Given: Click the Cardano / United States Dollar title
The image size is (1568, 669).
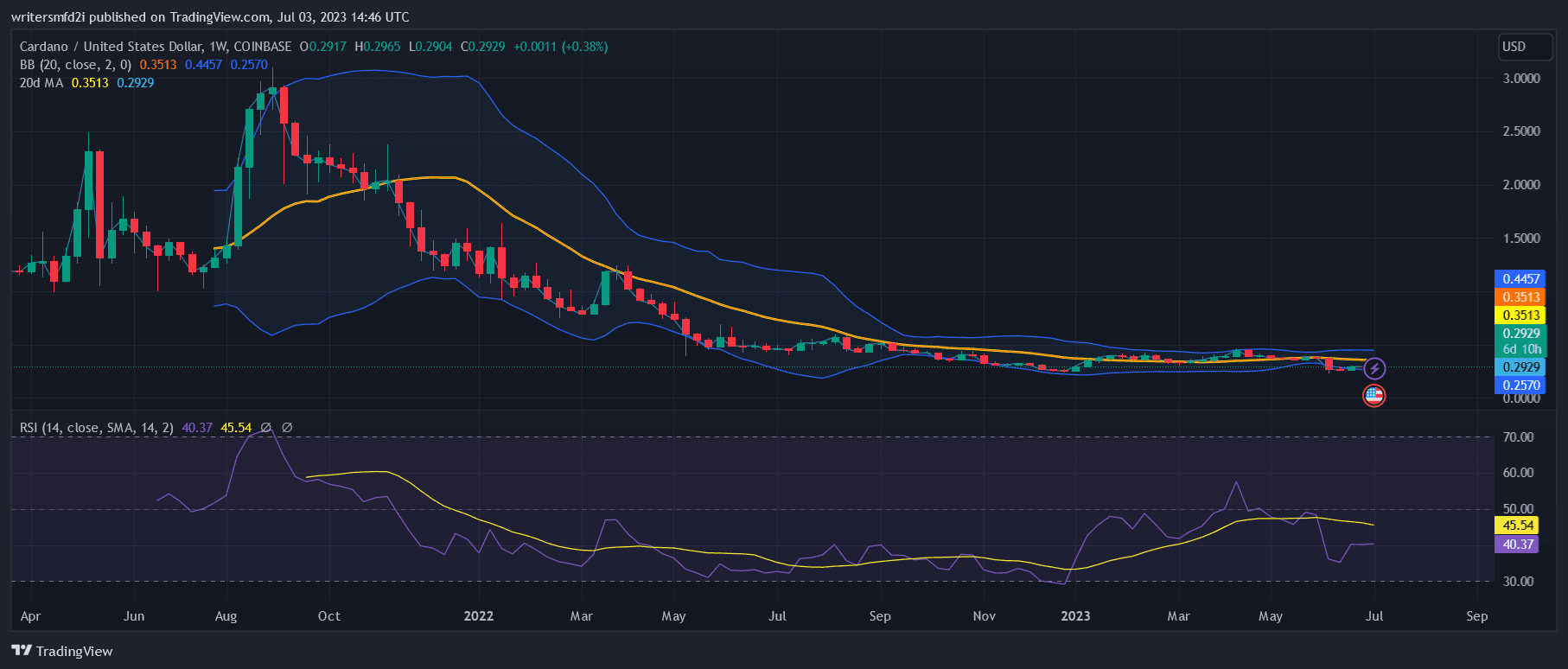Looking at the screenshot, I should (x=111, y=47).
